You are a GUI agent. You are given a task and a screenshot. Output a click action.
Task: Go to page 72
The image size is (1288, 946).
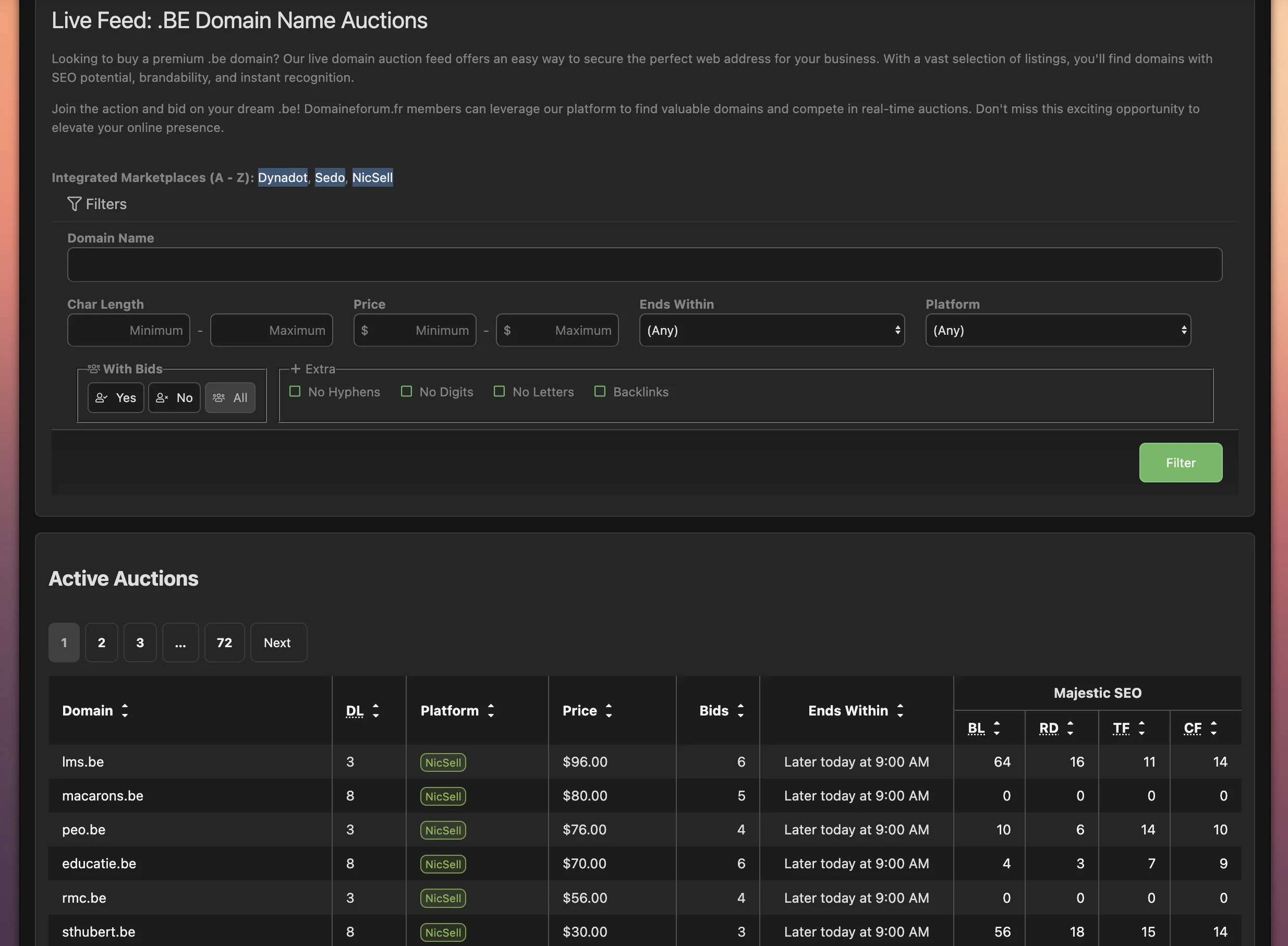224,642
